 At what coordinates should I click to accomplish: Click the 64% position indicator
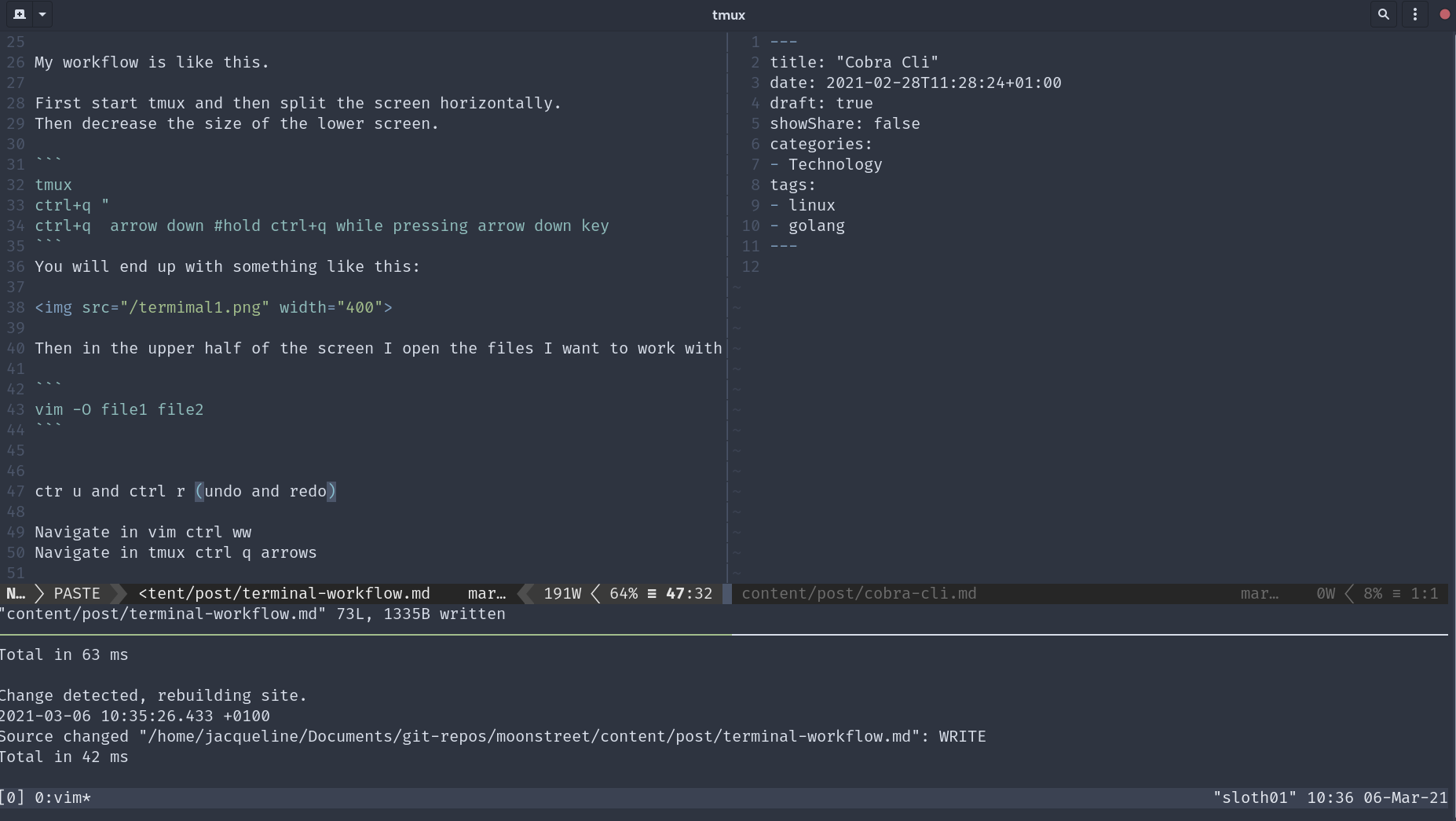click(624, 593)
